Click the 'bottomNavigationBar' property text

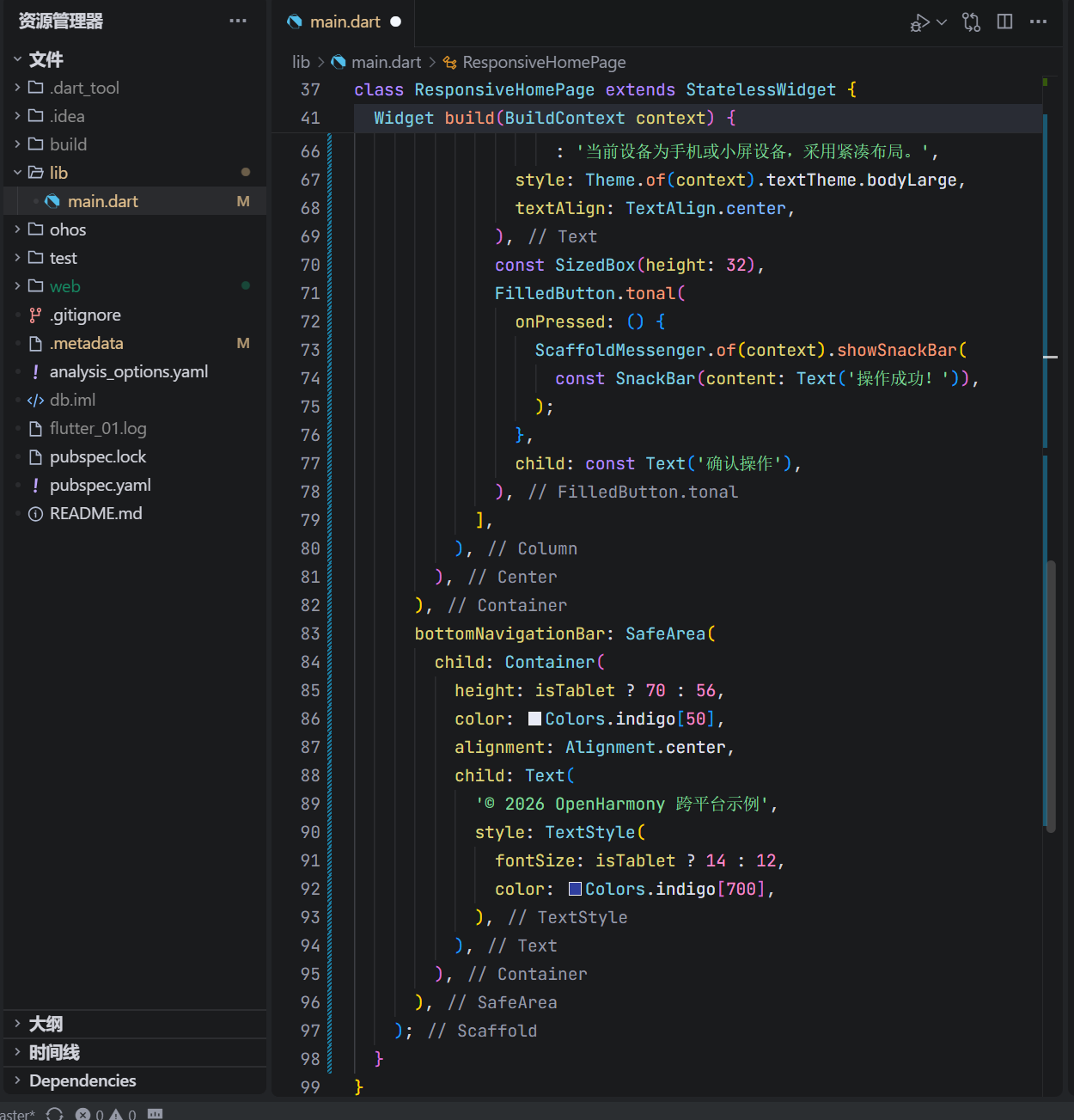pyautogui.click(x=510, y=633)
